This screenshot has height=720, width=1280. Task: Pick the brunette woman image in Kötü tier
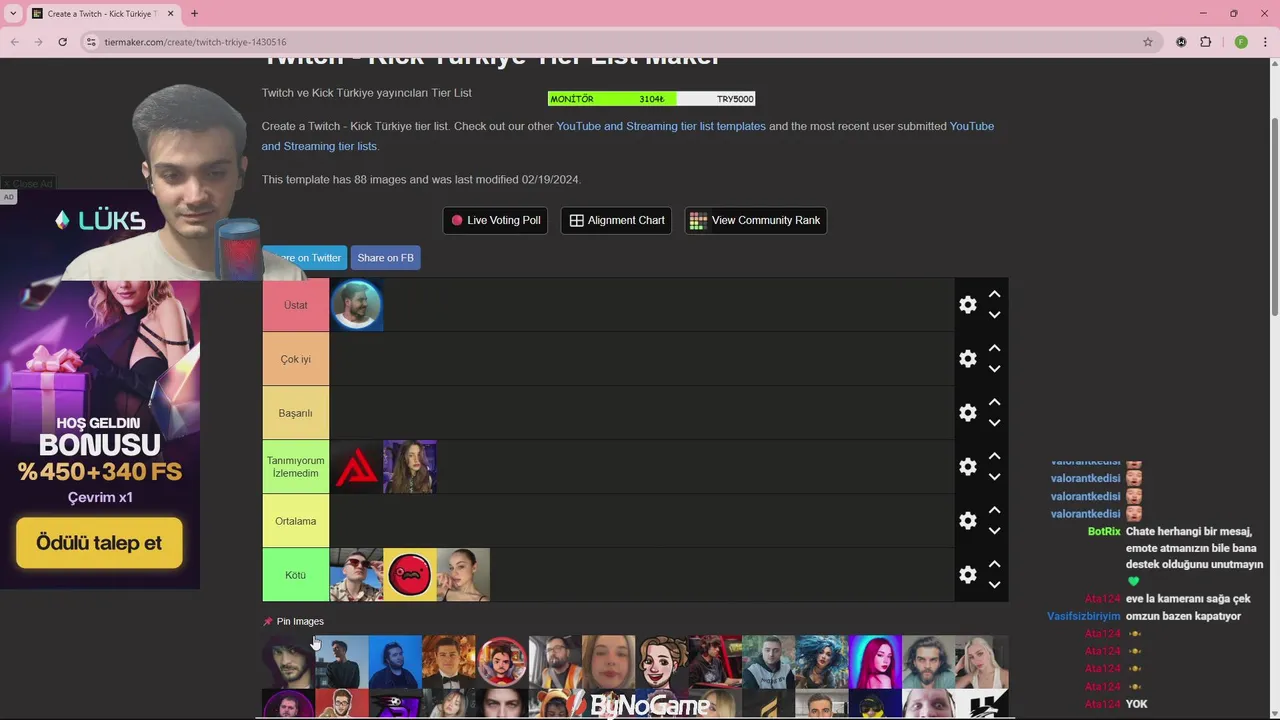[x=463, y=575]
